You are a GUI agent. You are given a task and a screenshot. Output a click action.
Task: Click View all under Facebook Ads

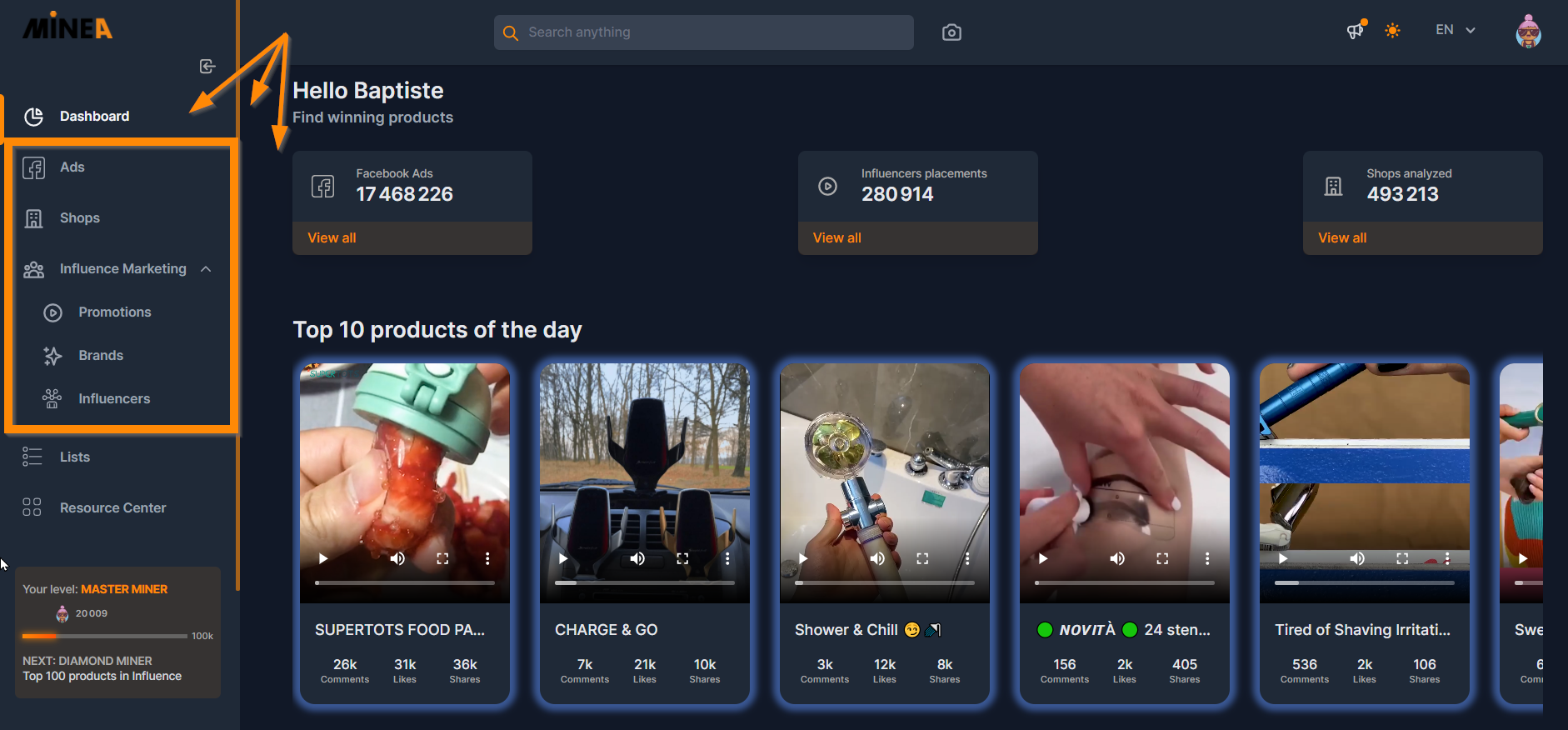(332, 238)
